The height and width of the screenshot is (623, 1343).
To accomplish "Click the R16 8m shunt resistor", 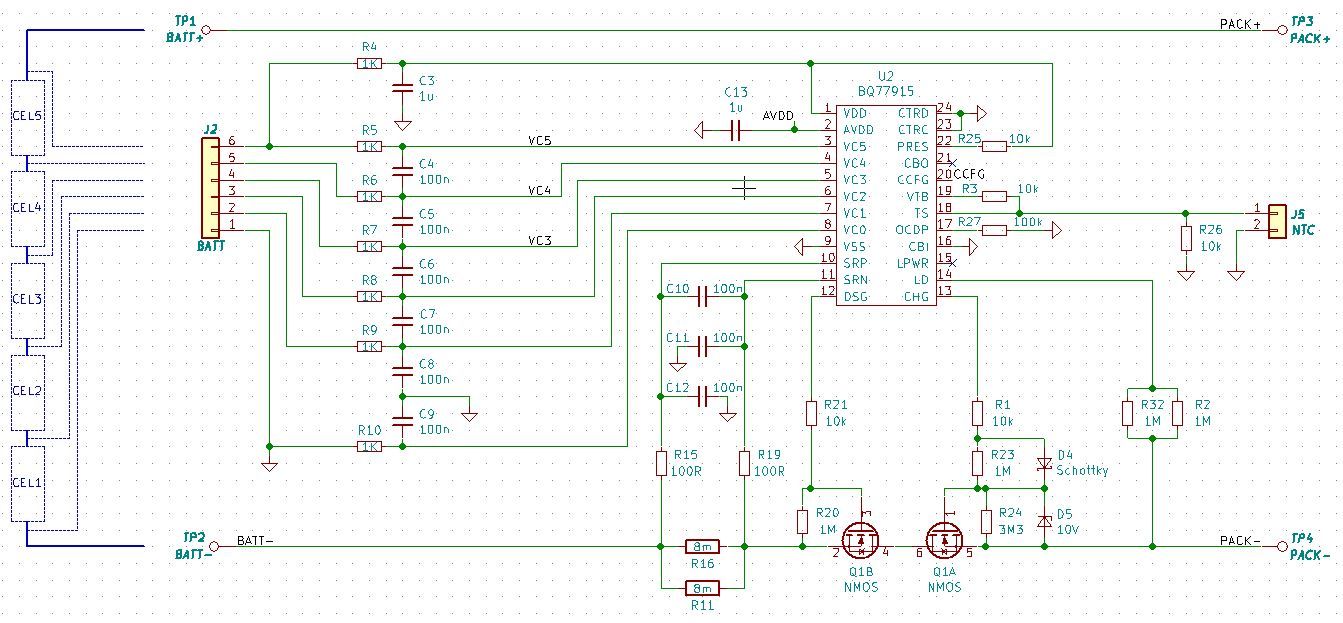I will (x=701, y=547).
